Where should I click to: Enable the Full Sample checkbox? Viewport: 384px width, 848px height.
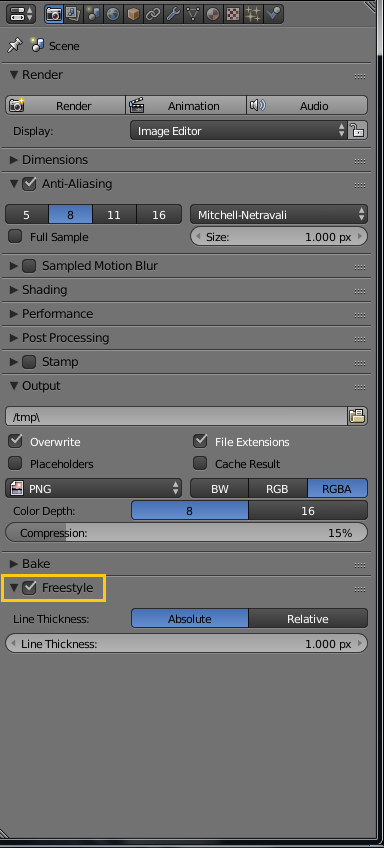16,237
